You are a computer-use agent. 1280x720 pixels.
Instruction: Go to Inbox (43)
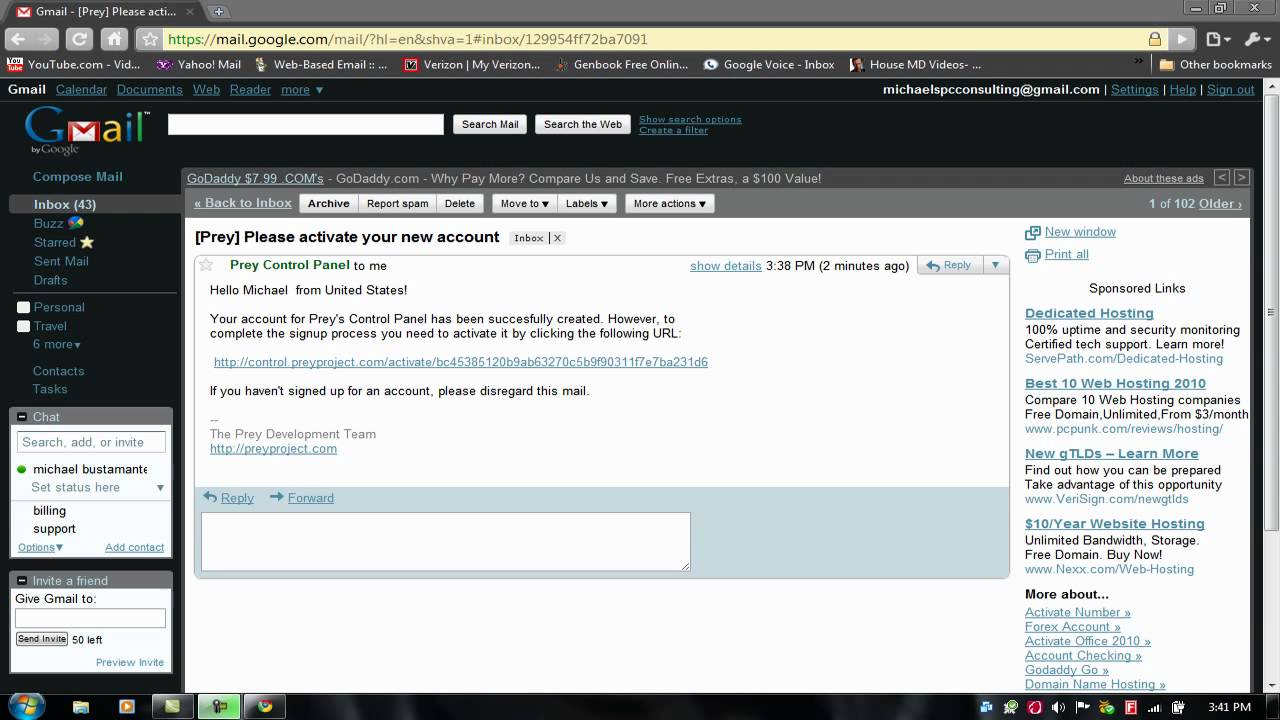coord(65,204)
